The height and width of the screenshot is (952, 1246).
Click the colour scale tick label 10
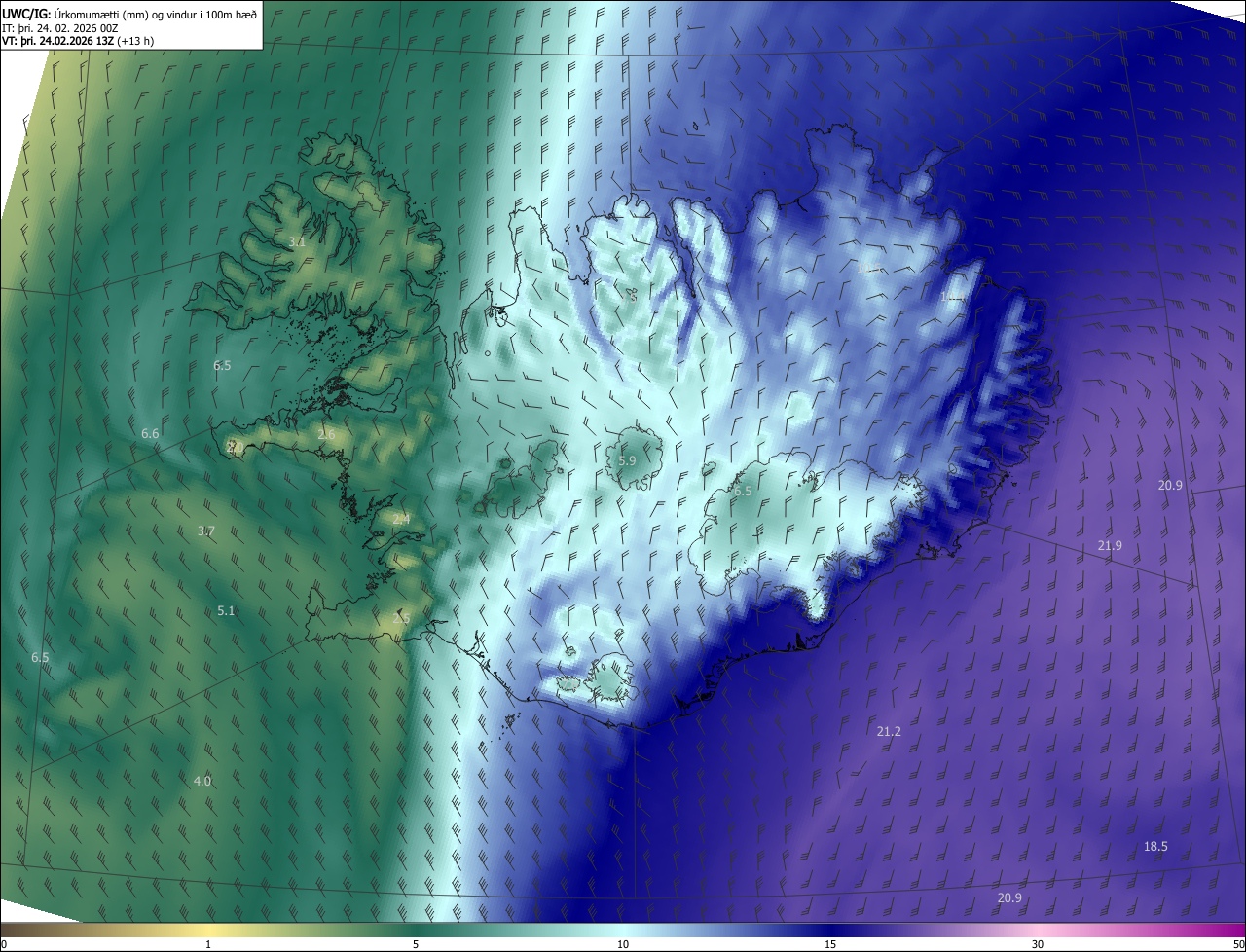click(623, 944)
